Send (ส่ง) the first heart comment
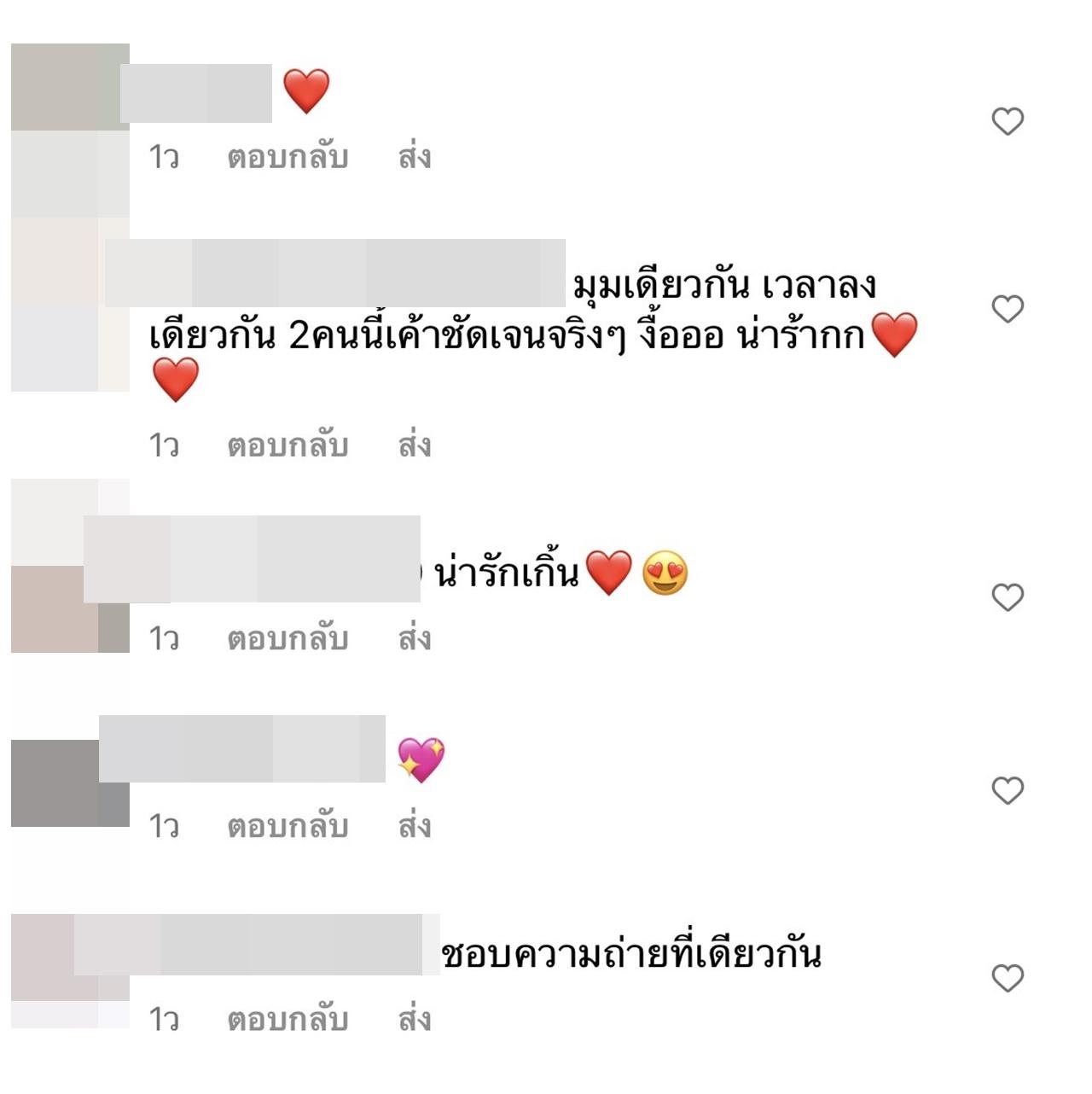 coord(415,157)
